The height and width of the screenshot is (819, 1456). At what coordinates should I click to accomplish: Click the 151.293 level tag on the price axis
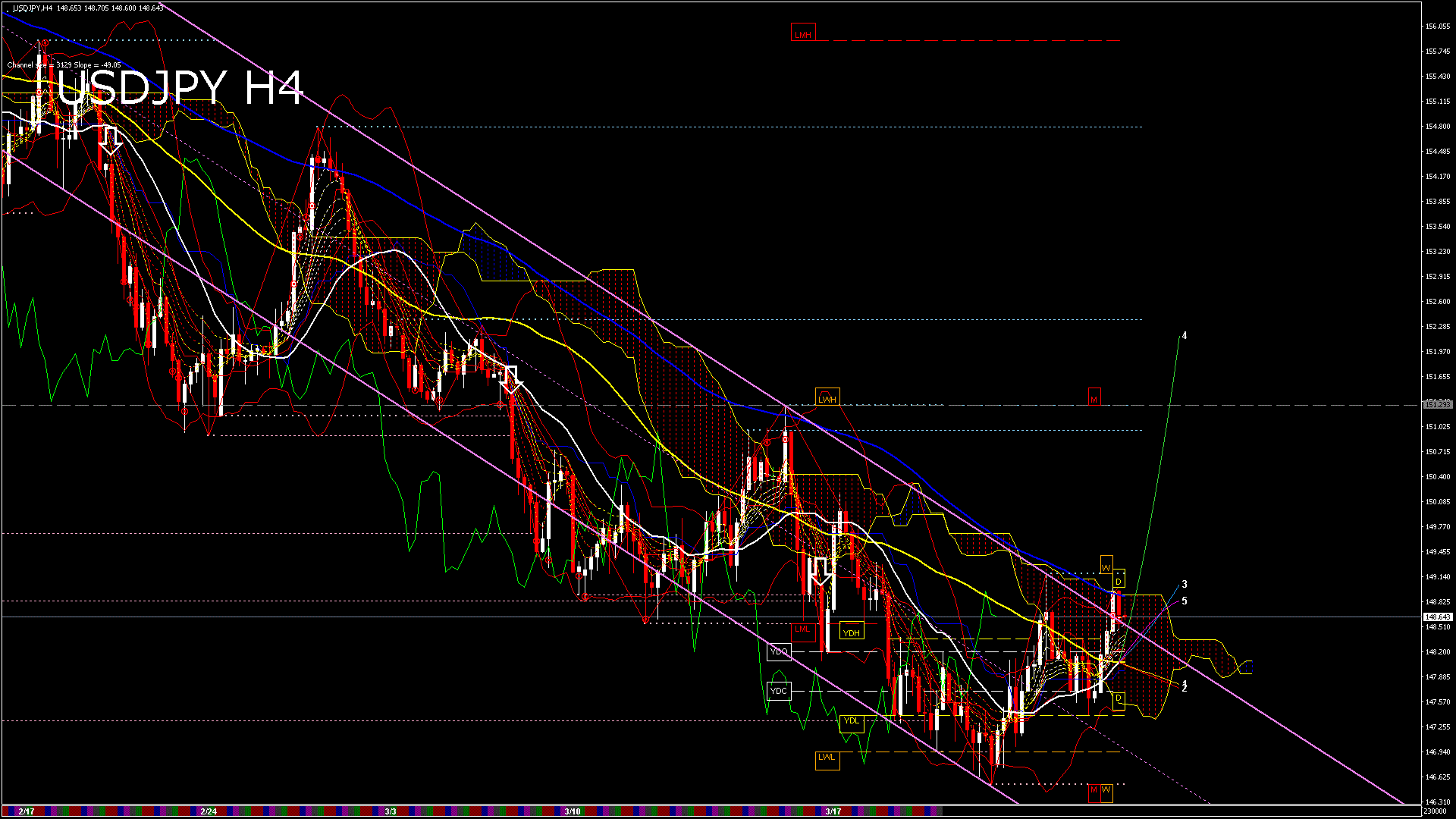coord(1438,405)
